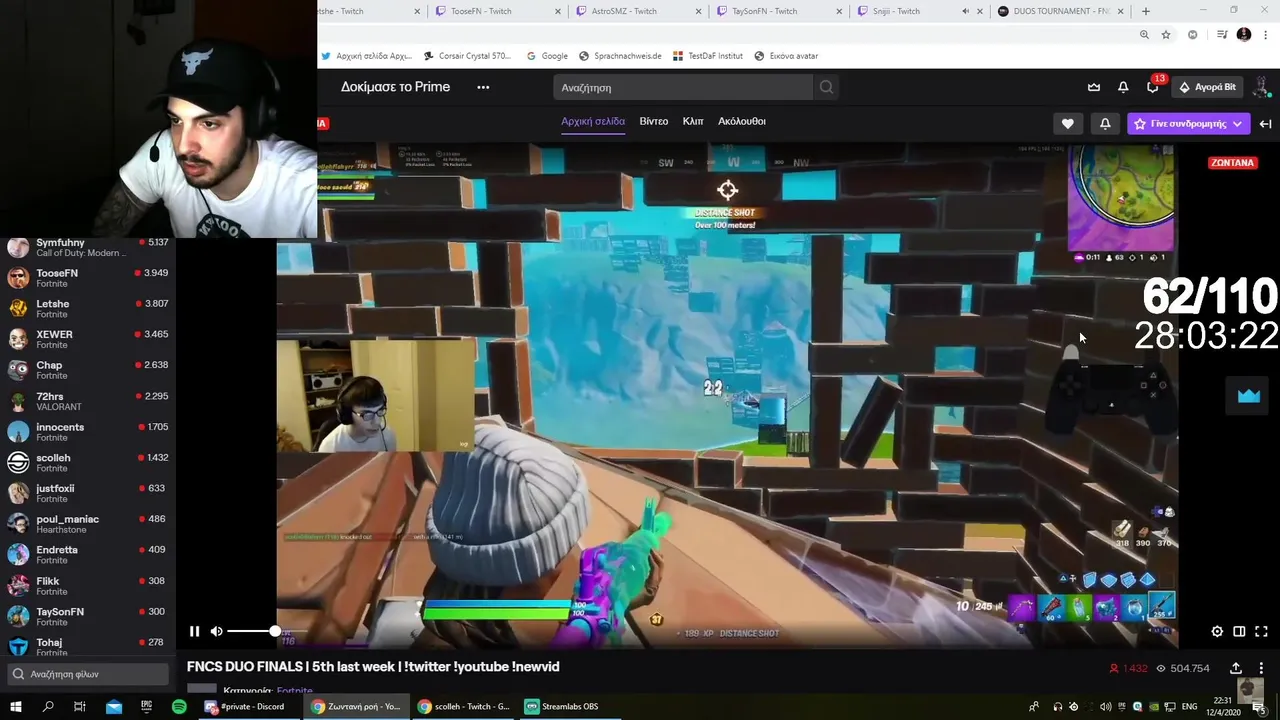The height and width of the screenshot is (720, 1280).
Task: Toggle channel notifications bell beside Subscribe
Action: 1105,124
